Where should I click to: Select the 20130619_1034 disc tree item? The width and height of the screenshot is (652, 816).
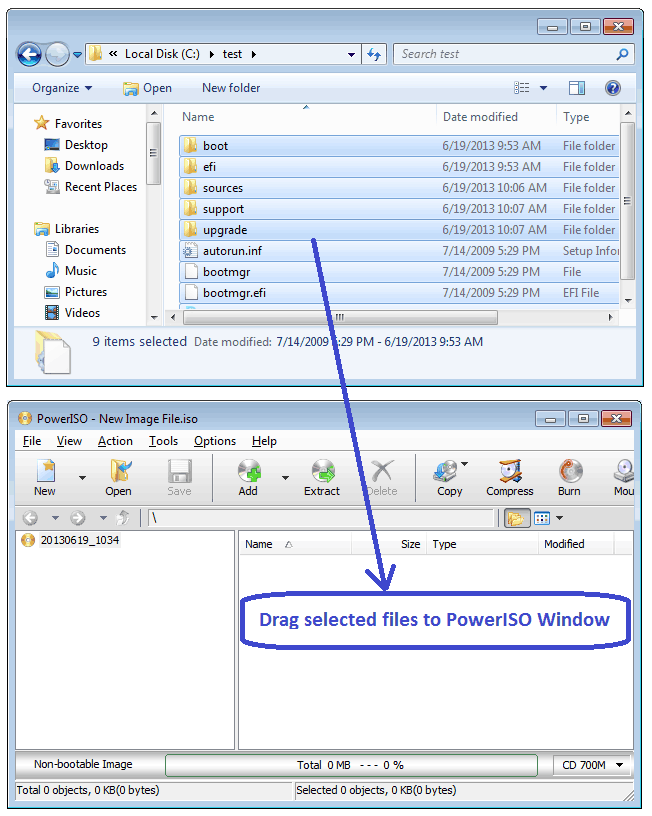80,540
